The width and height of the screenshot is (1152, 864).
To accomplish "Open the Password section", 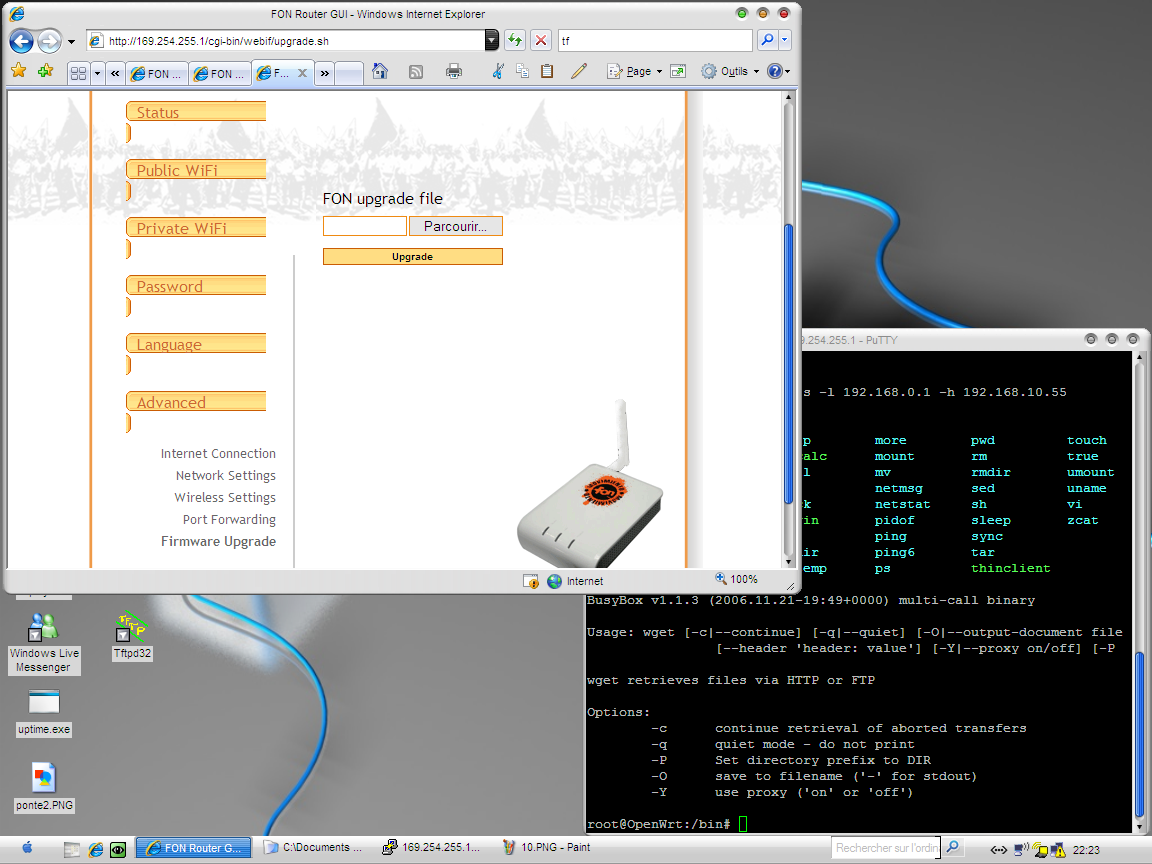I will [196, 286].
